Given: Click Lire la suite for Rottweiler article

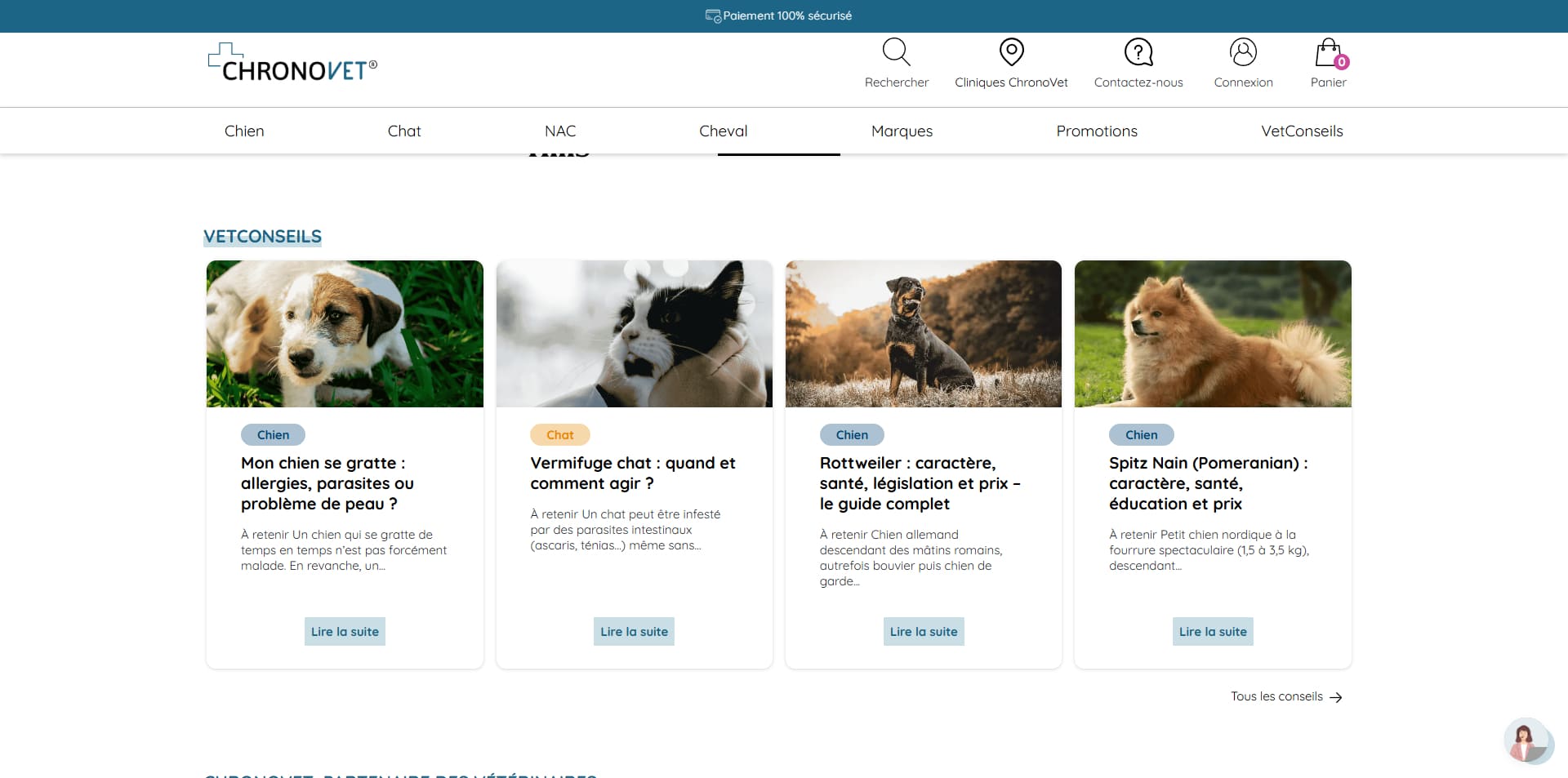Looking at the screenshot, I should coord(924,631).
